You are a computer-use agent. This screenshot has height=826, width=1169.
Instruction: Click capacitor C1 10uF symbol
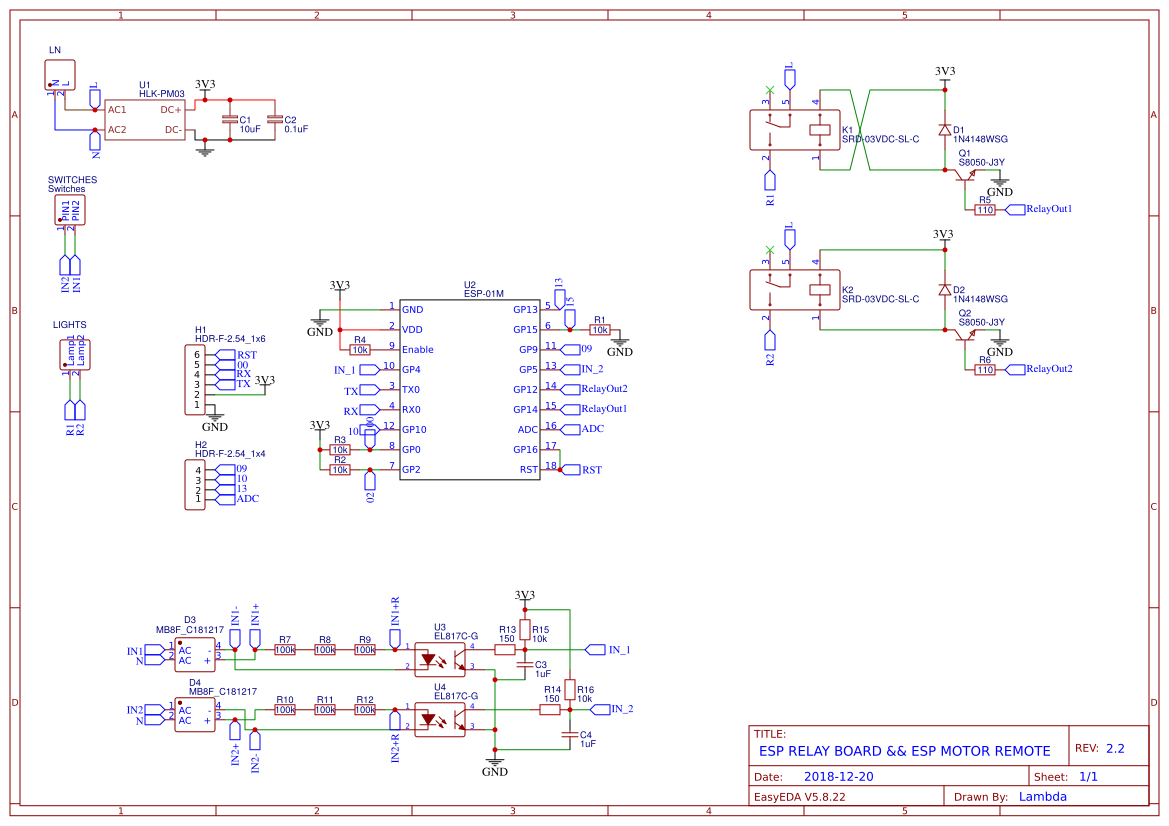232,120
